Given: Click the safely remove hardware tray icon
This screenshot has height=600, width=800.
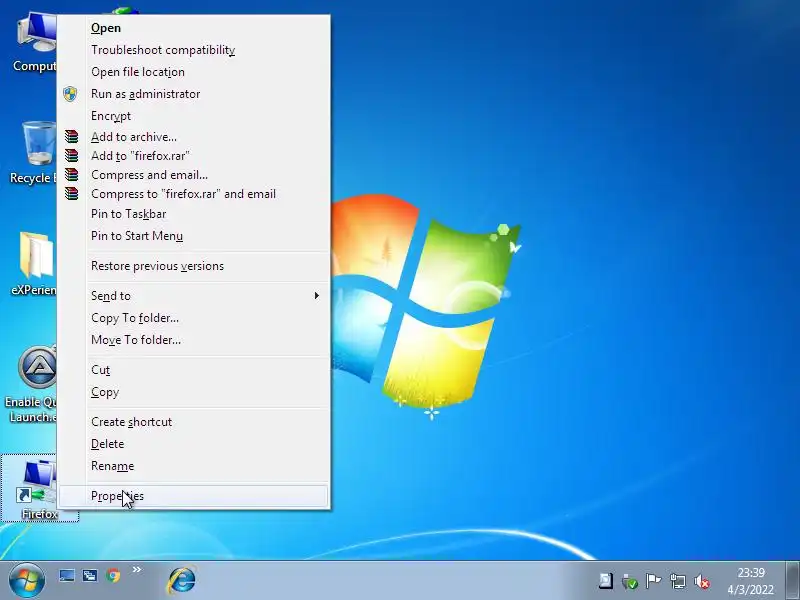Looking at the screenshot, I should (x=630, y=581).
